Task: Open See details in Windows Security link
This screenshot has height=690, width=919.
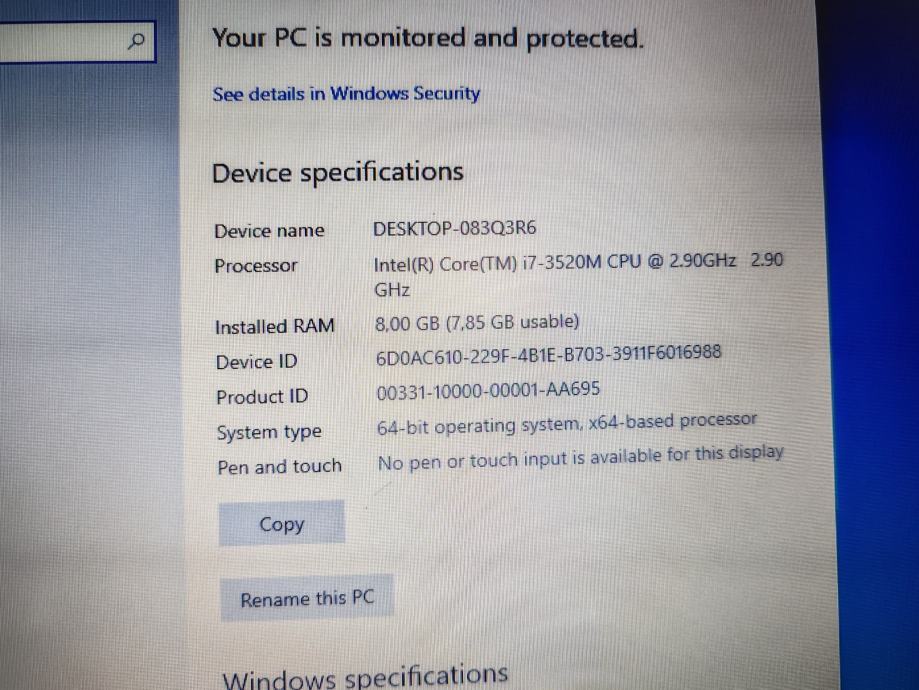Action: [346, 94]
